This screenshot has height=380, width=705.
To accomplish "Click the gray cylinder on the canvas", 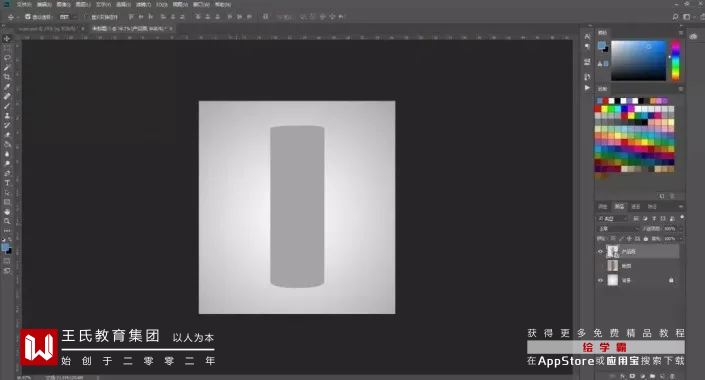I will tap(297, 206).
